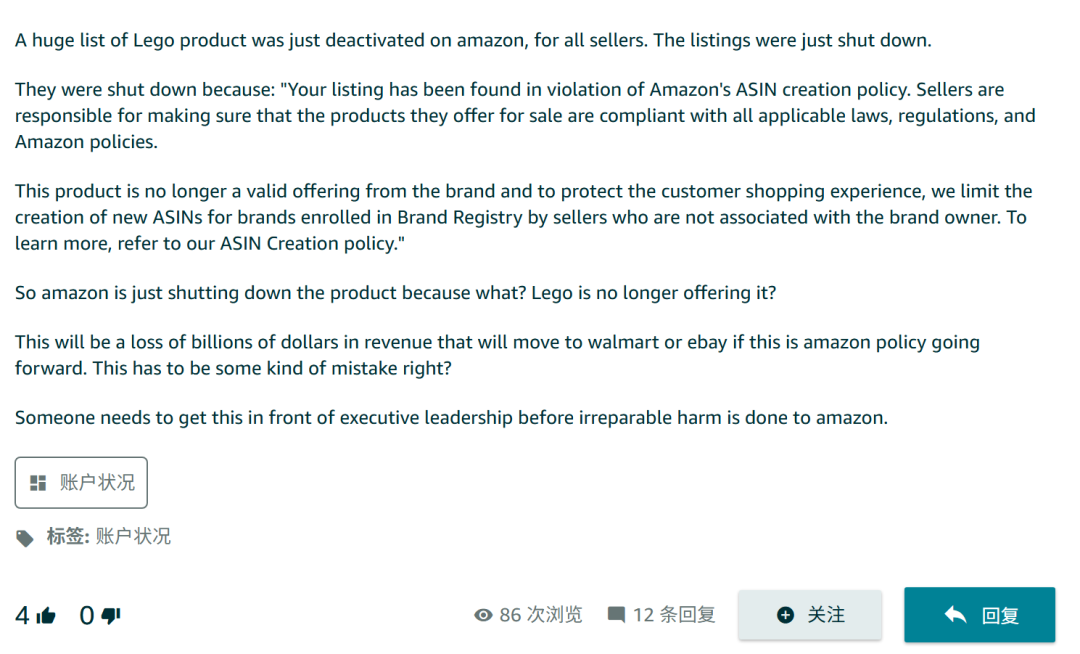This screenshot has height=654, width=1080.
Task: Click the grid icon in 账户状况 button
Action: click(x=38, y=483)
